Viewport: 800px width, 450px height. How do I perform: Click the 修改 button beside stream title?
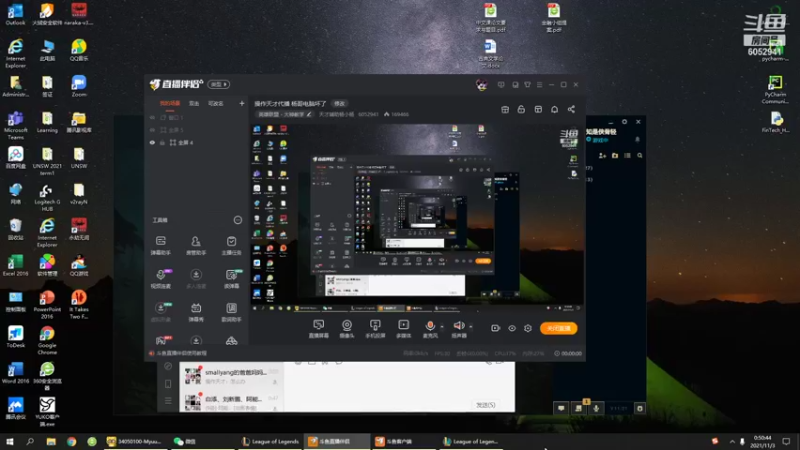click(339, 104)
